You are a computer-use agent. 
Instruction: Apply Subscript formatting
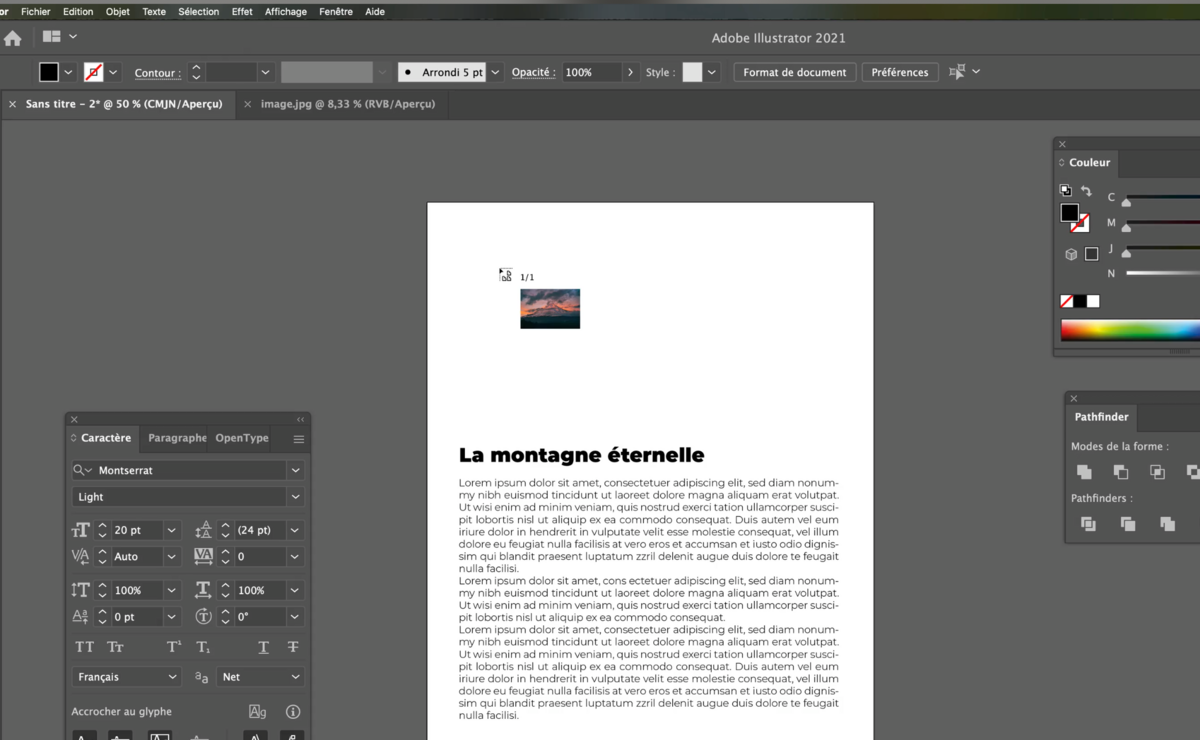click(x=203, y=647)
